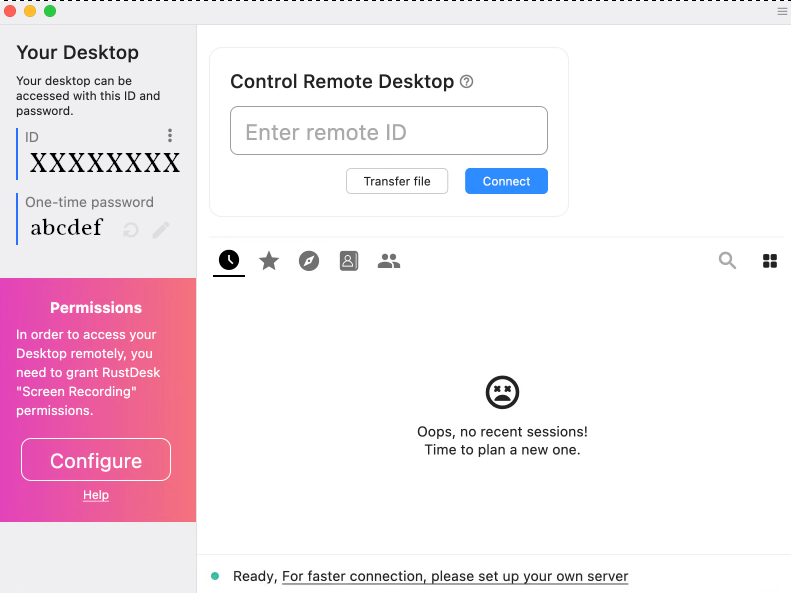Click the Enter remote ID field
The image size is (791, 593).
point(388,131)
